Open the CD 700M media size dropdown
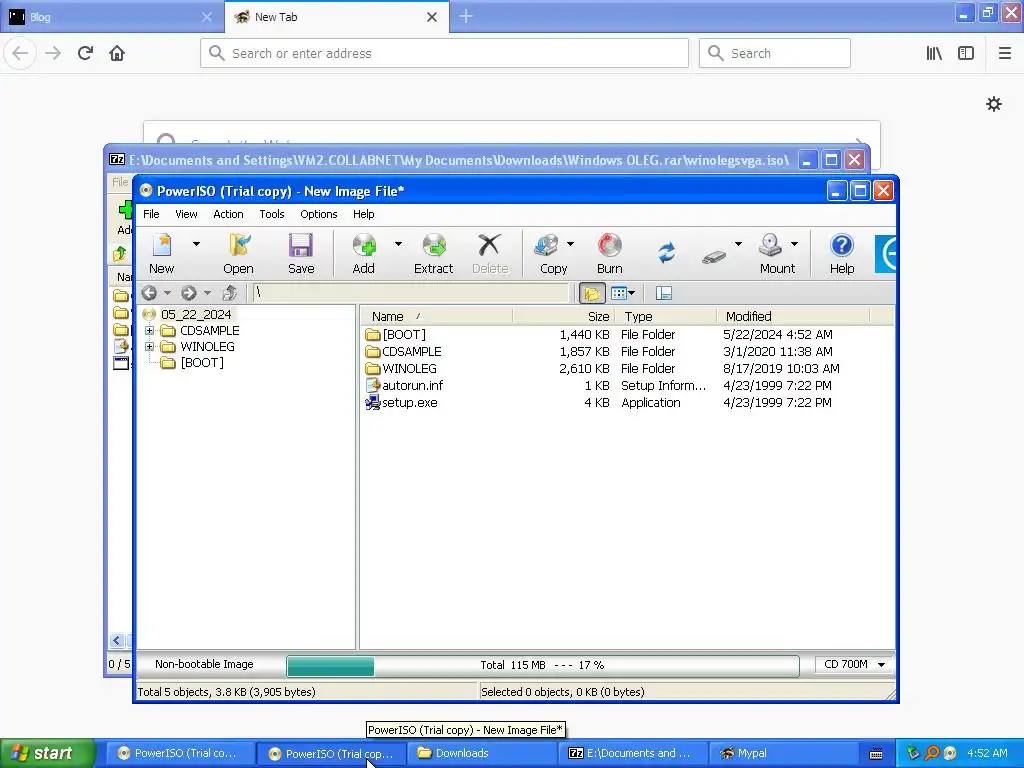 point(854,664)
